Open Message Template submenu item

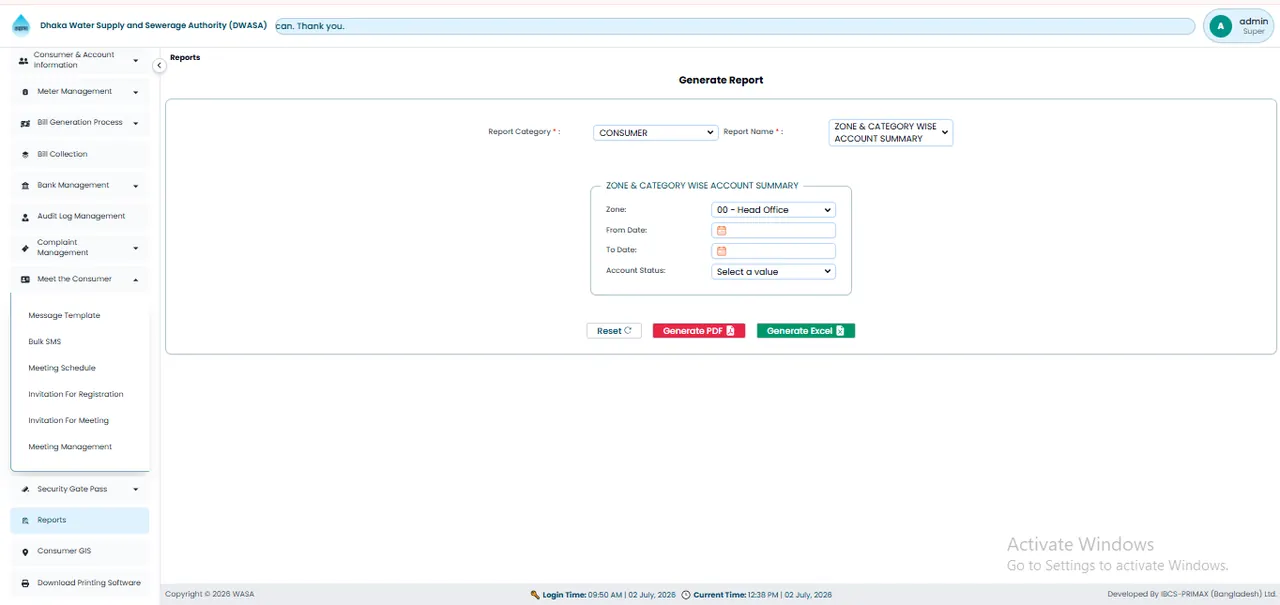[64, 316]
